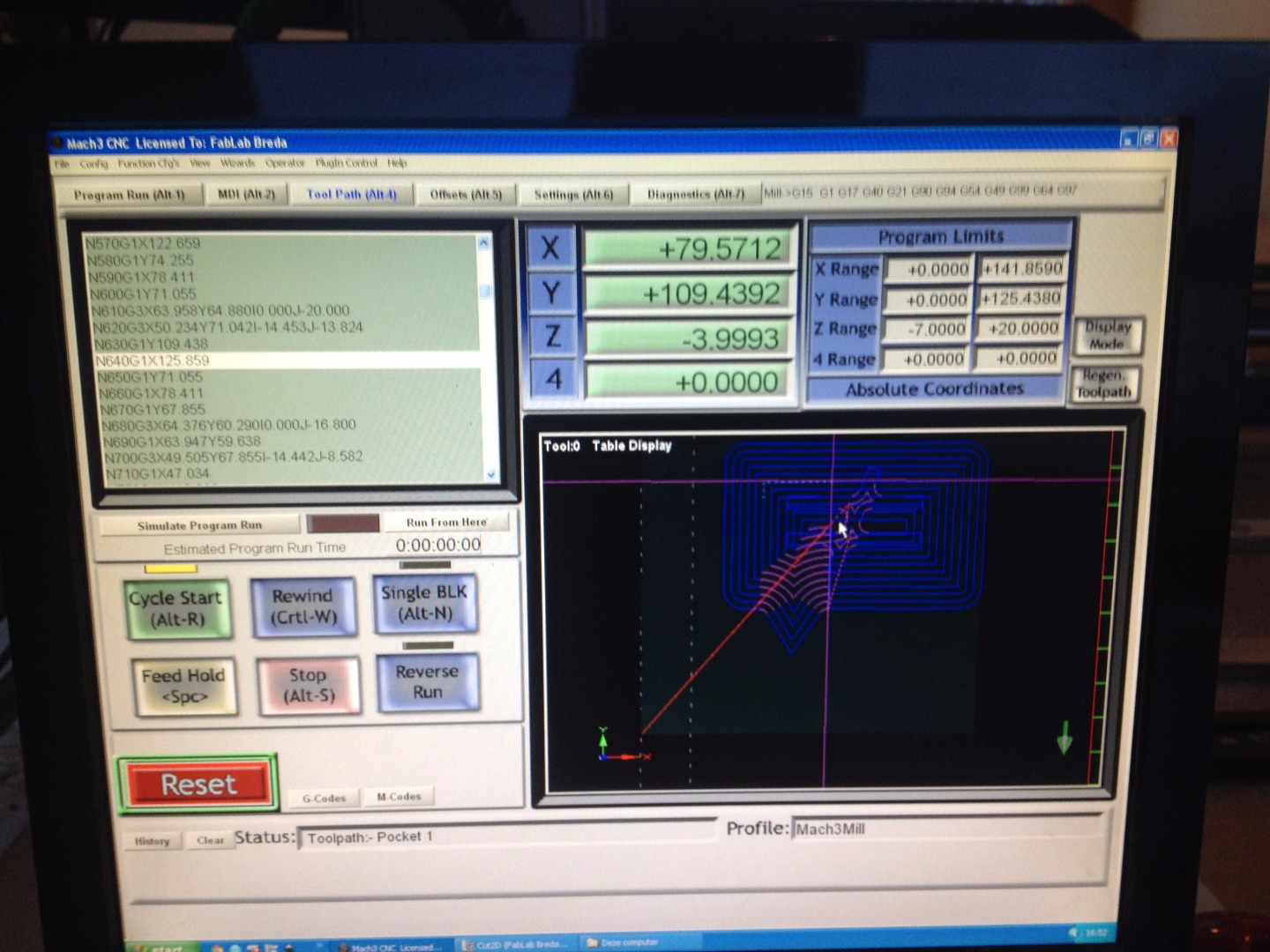Open the G-Codes reference button

coord(325,798)
